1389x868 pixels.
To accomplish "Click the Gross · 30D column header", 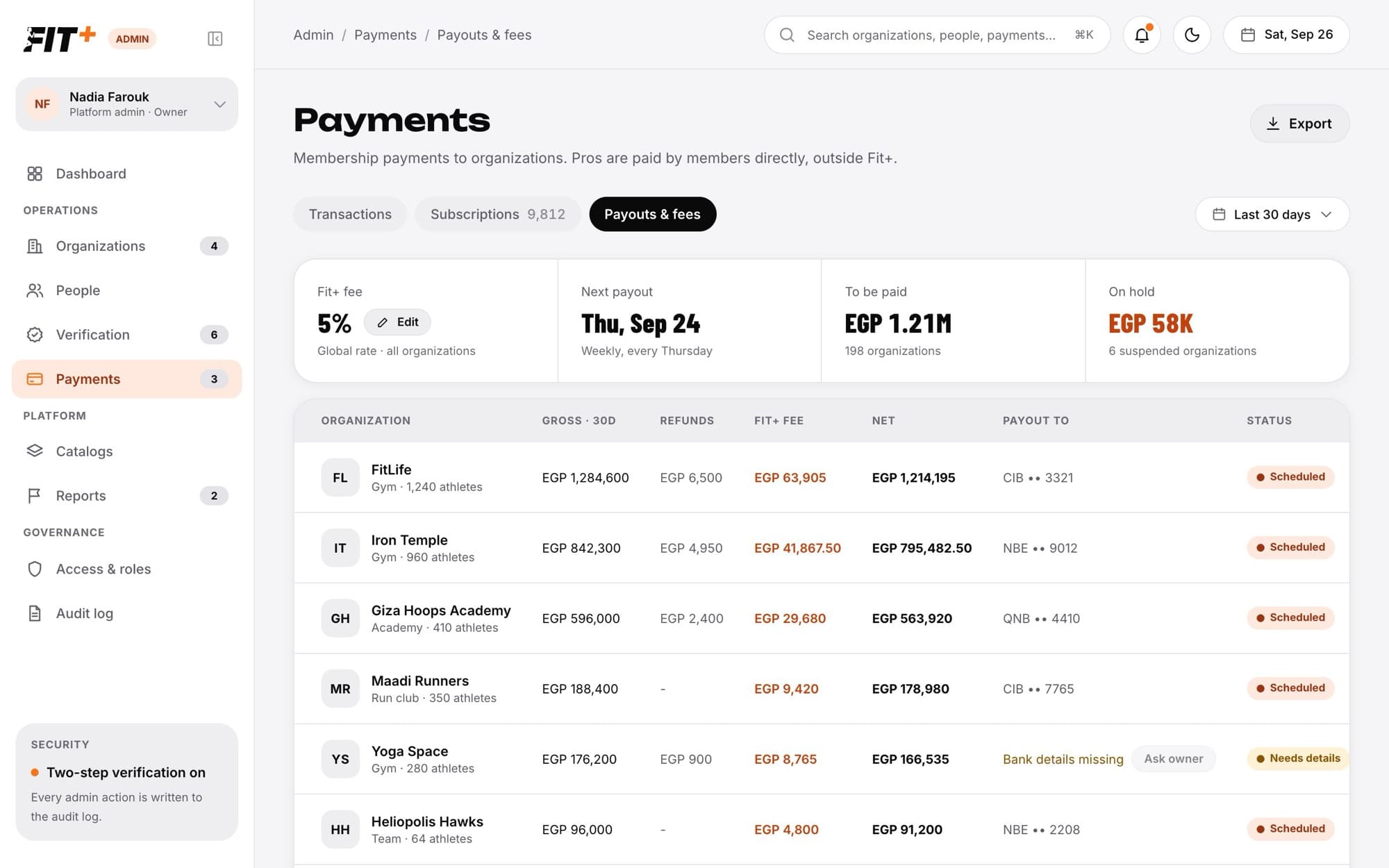I will [x=579, y=421].
